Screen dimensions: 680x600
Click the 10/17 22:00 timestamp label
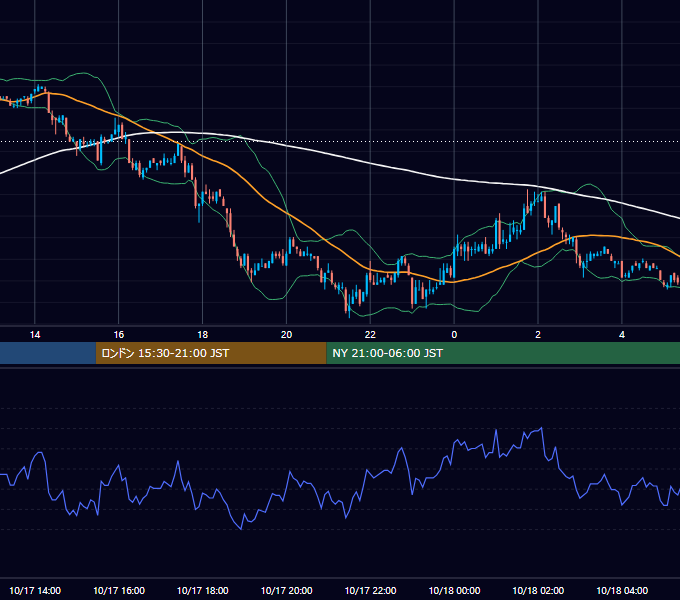click(370, 590)
